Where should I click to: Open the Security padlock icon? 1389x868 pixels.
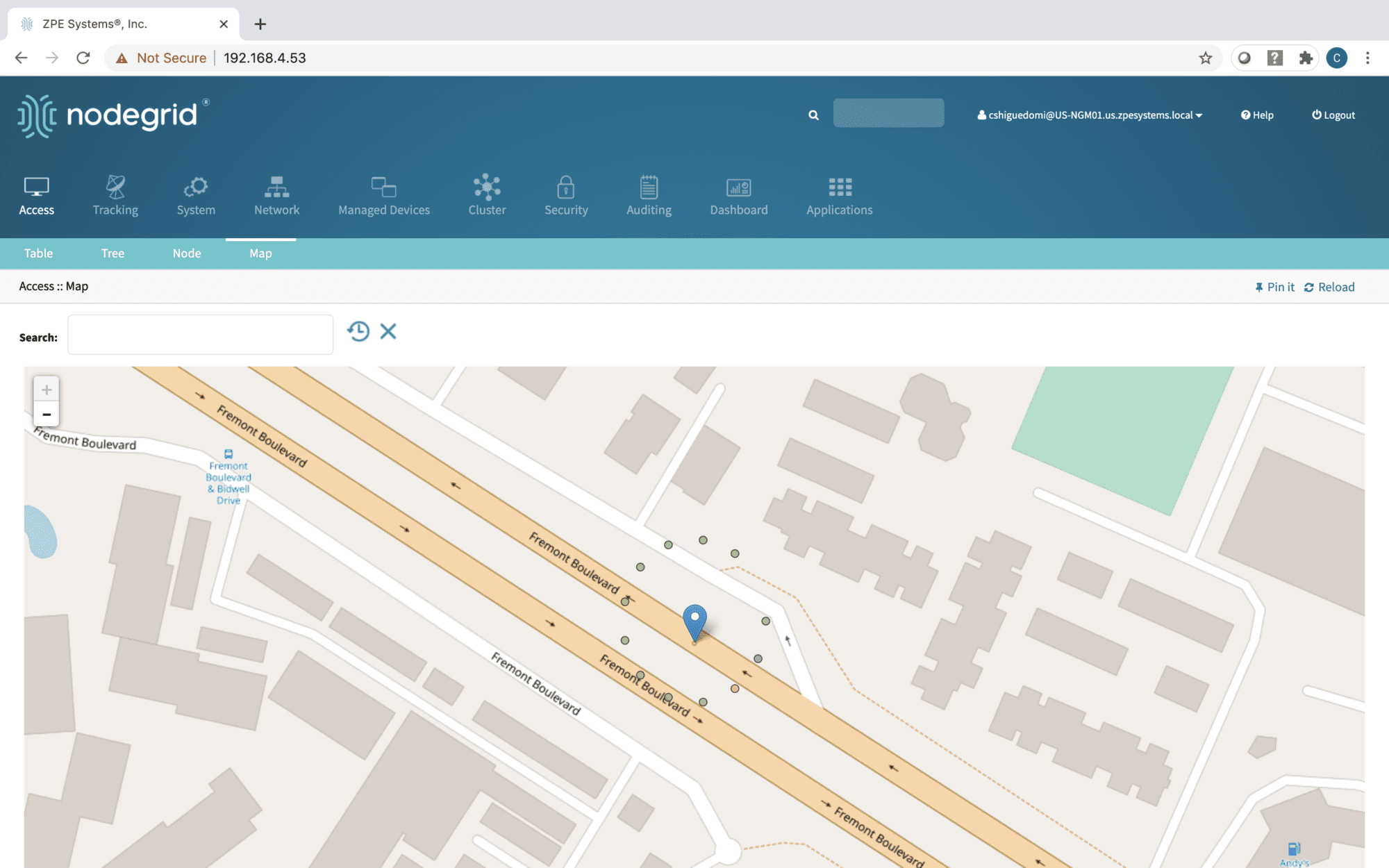pos(565,187)
